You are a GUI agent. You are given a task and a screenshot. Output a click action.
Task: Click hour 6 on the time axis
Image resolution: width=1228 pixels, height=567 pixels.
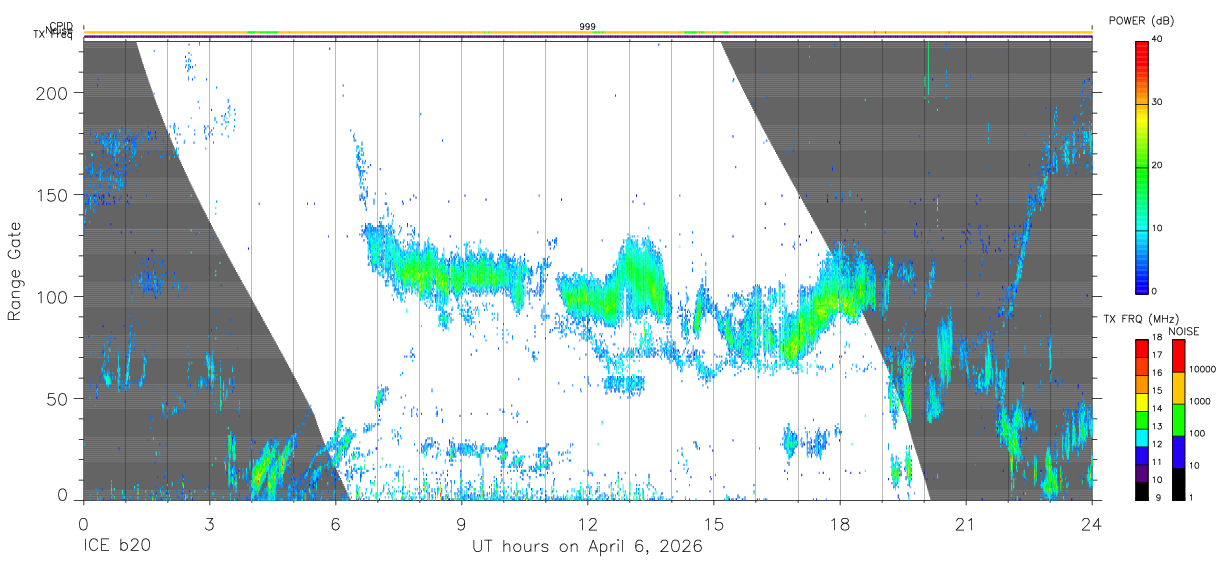pos(336,524)
